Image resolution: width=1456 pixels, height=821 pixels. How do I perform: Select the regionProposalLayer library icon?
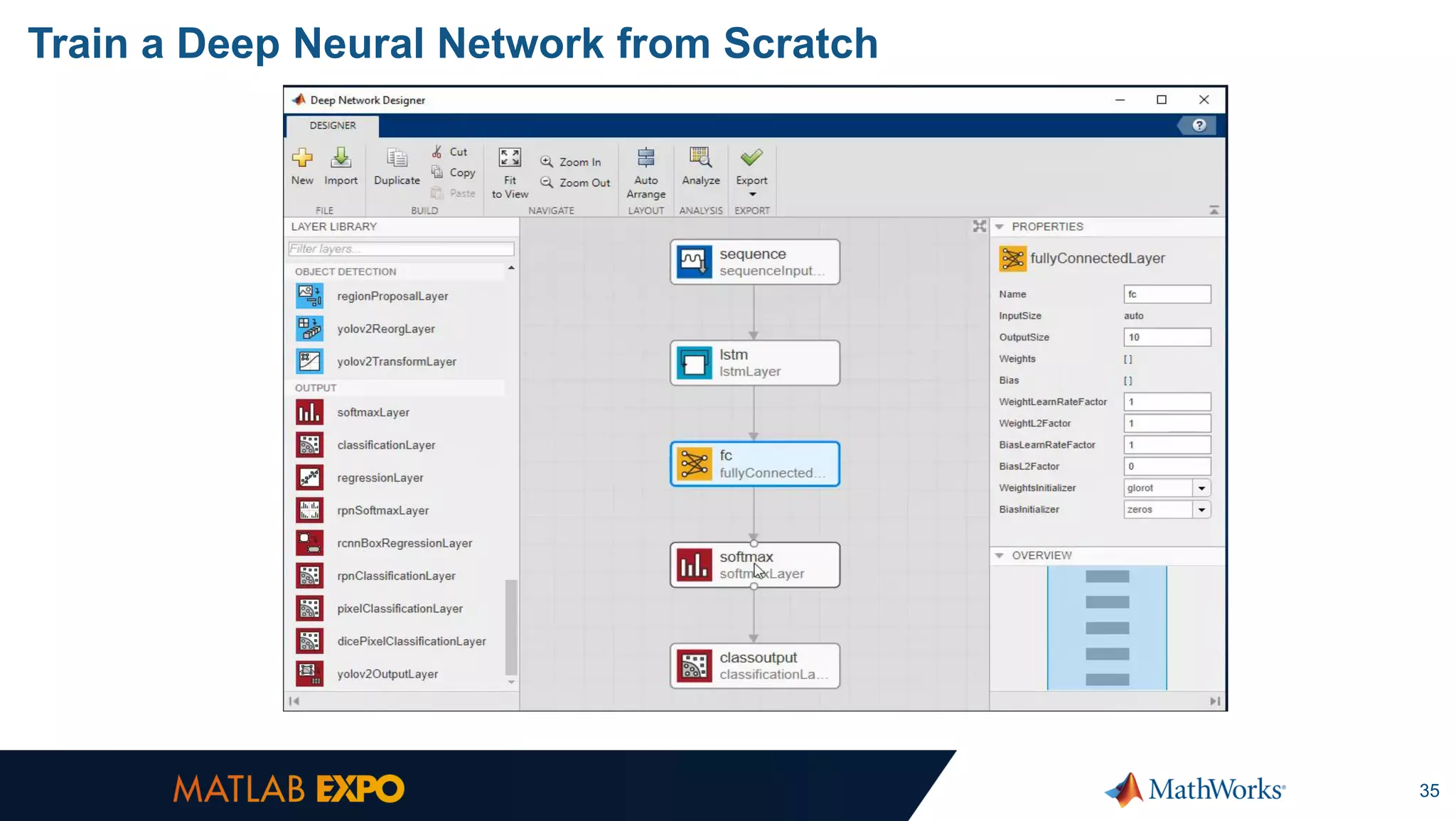tap(309, 296)
